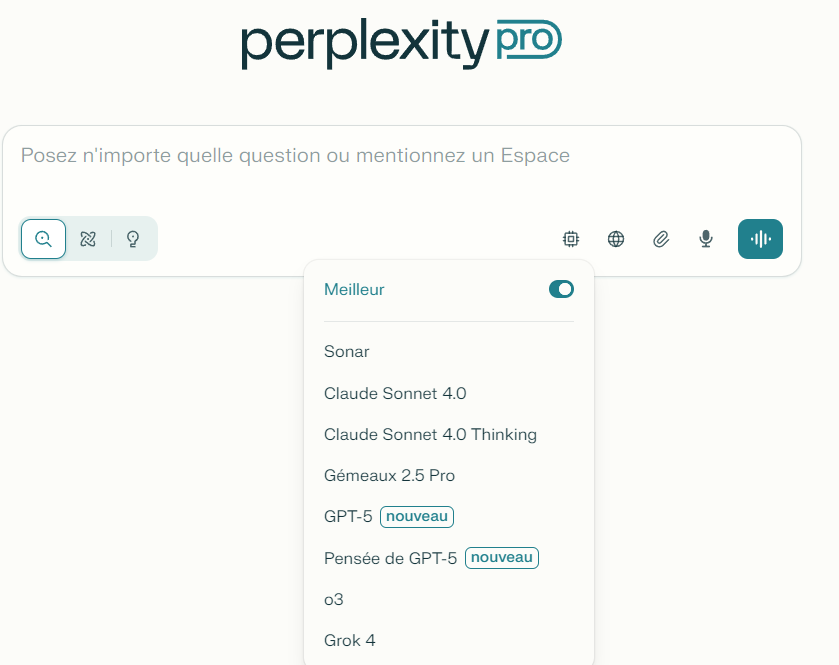This screenshot has width=839, height=665.
Task: Select Claude Sonnet 4.0 Thinking model
Action: pos(430,435)
